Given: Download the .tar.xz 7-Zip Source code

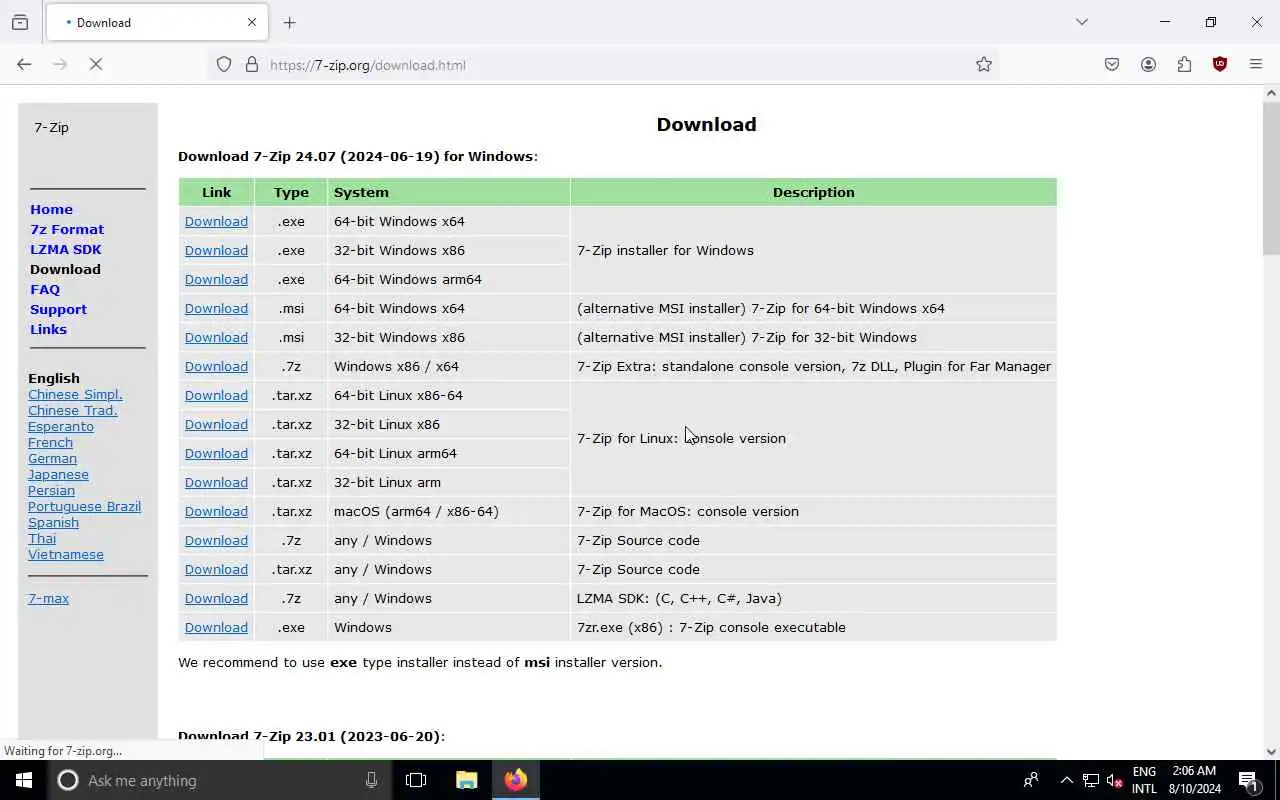Looking at the screenshot, I should [216, 569].
